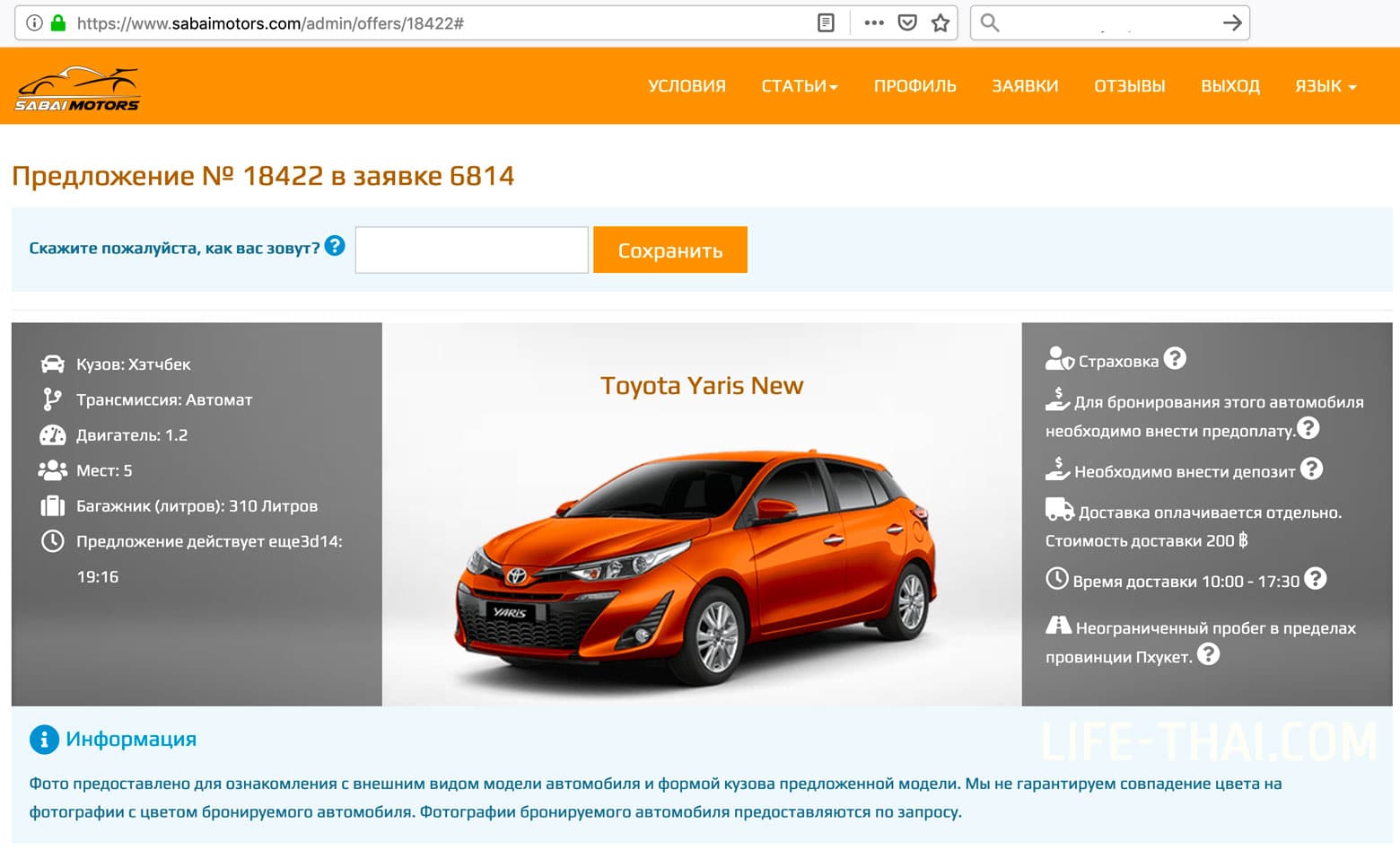The height and width of the screenshot is (850, 1400).
Task: Open help icon after провинции Пхукет
Action: coord(1209,655)
